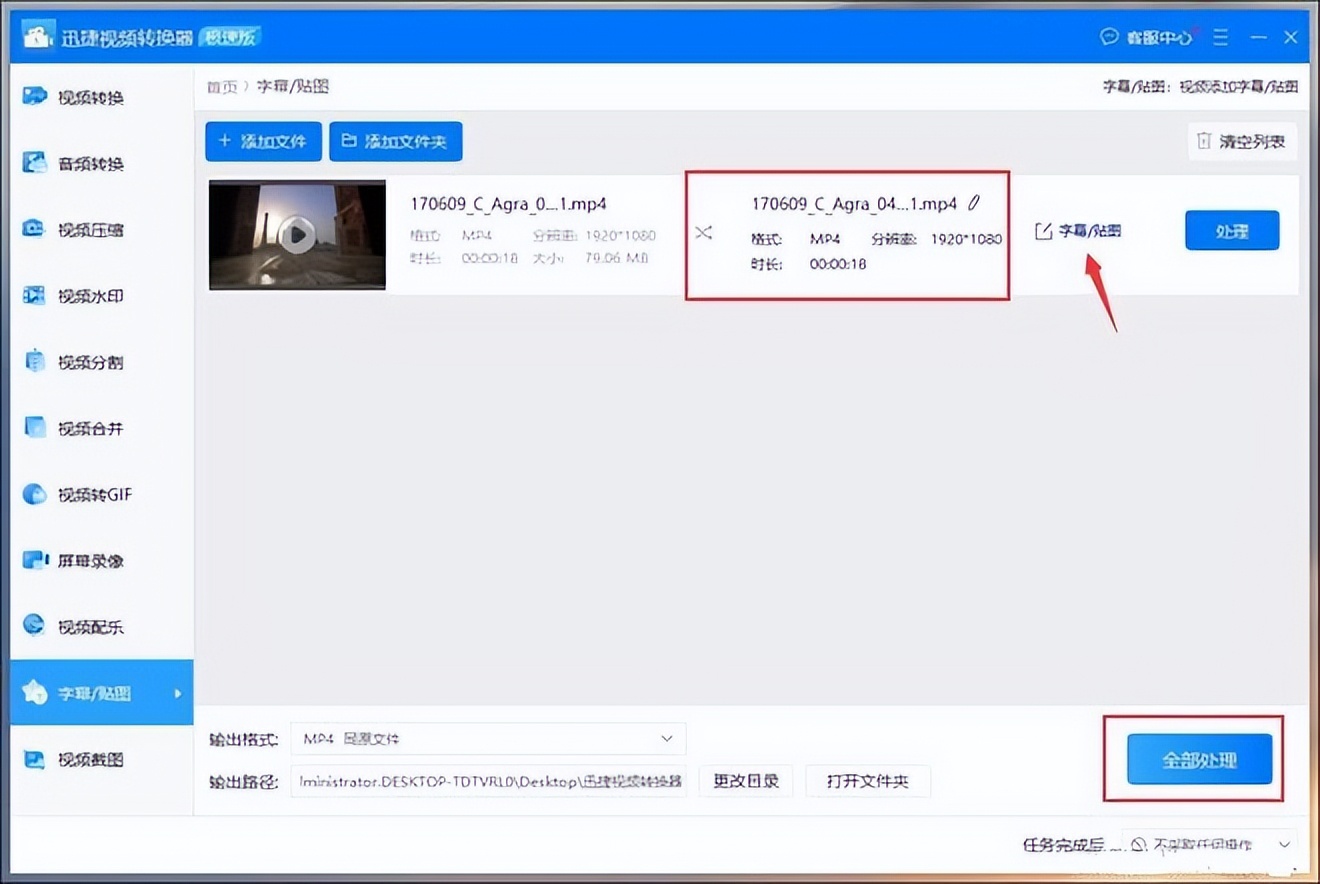
Task: Expand the 字幕/贴图 sidebar arrow
Action: pyautogui.click(x=179, y=692)
